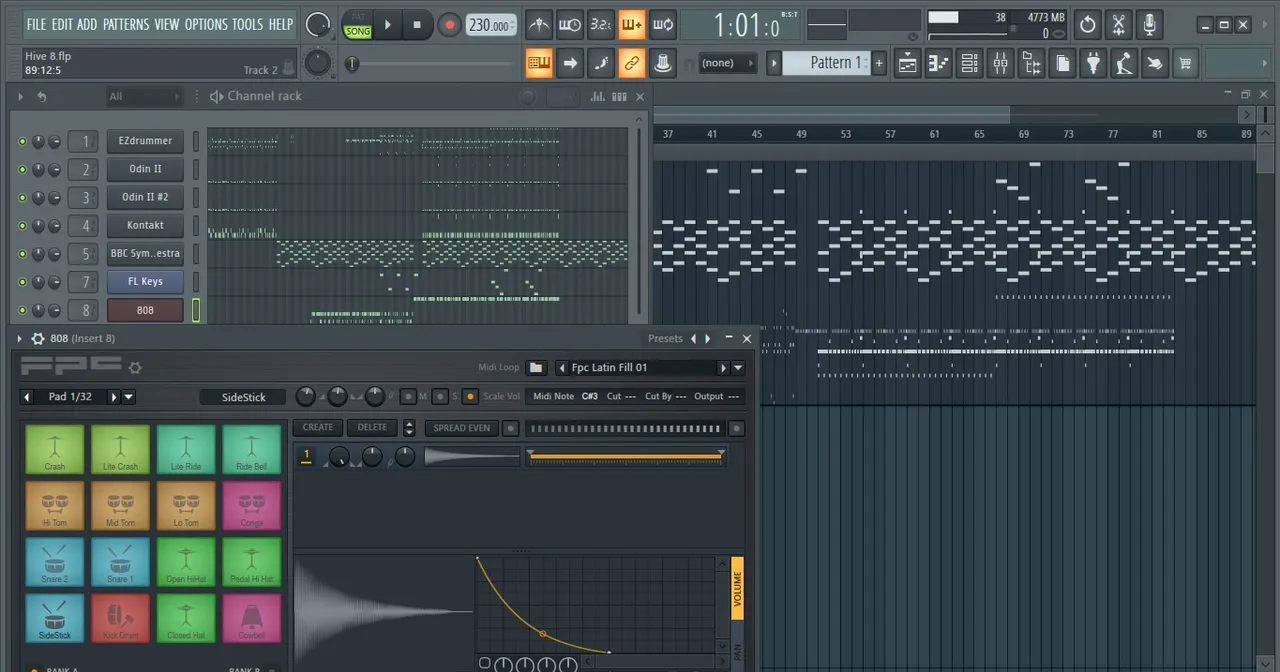Click the microphone recording icon

click(x=1150, y=24)
